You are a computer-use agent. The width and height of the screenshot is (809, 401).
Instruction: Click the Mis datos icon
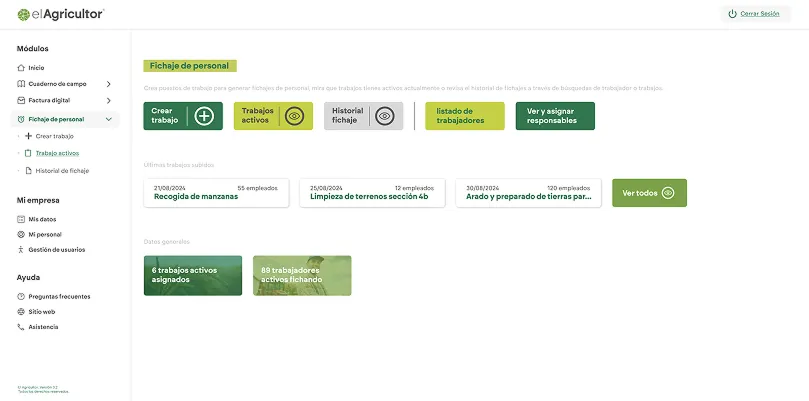coord(21,219)
